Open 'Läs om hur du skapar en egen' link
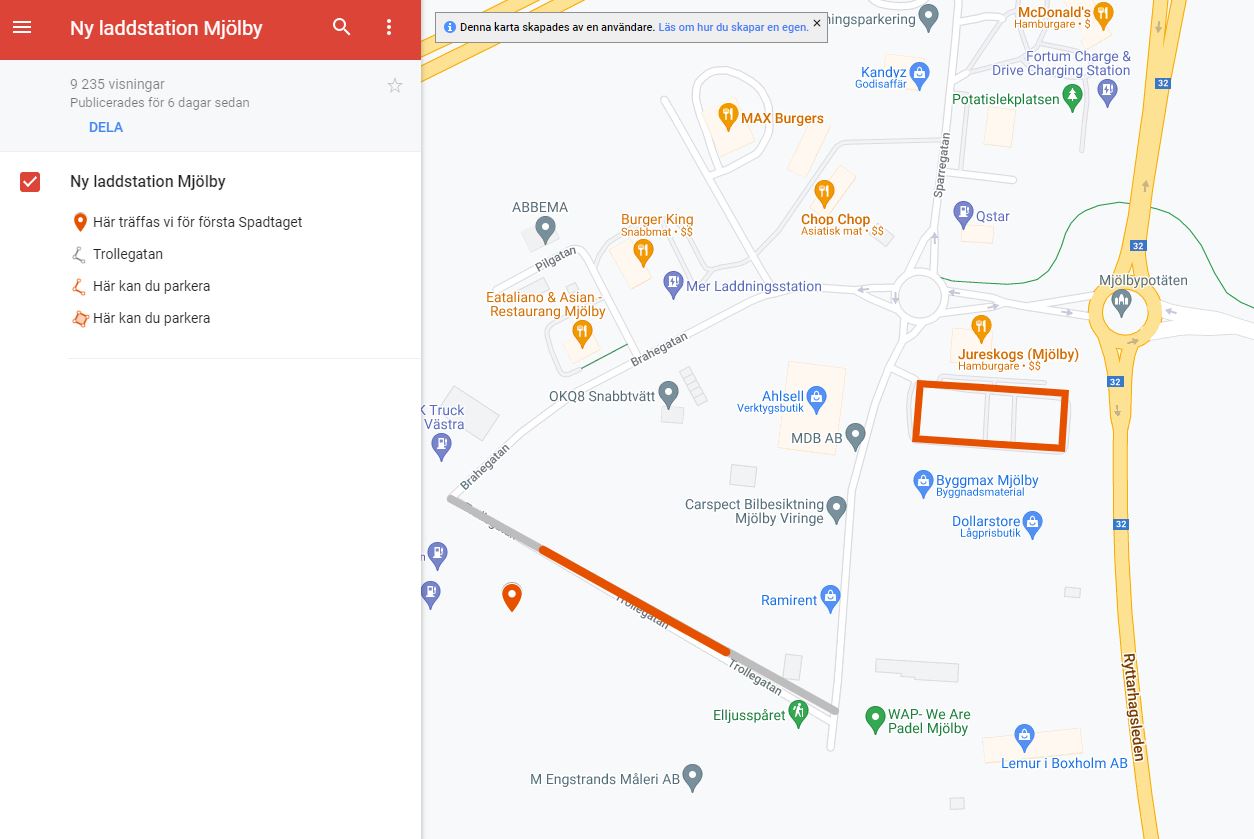 (x=733, y=27)
